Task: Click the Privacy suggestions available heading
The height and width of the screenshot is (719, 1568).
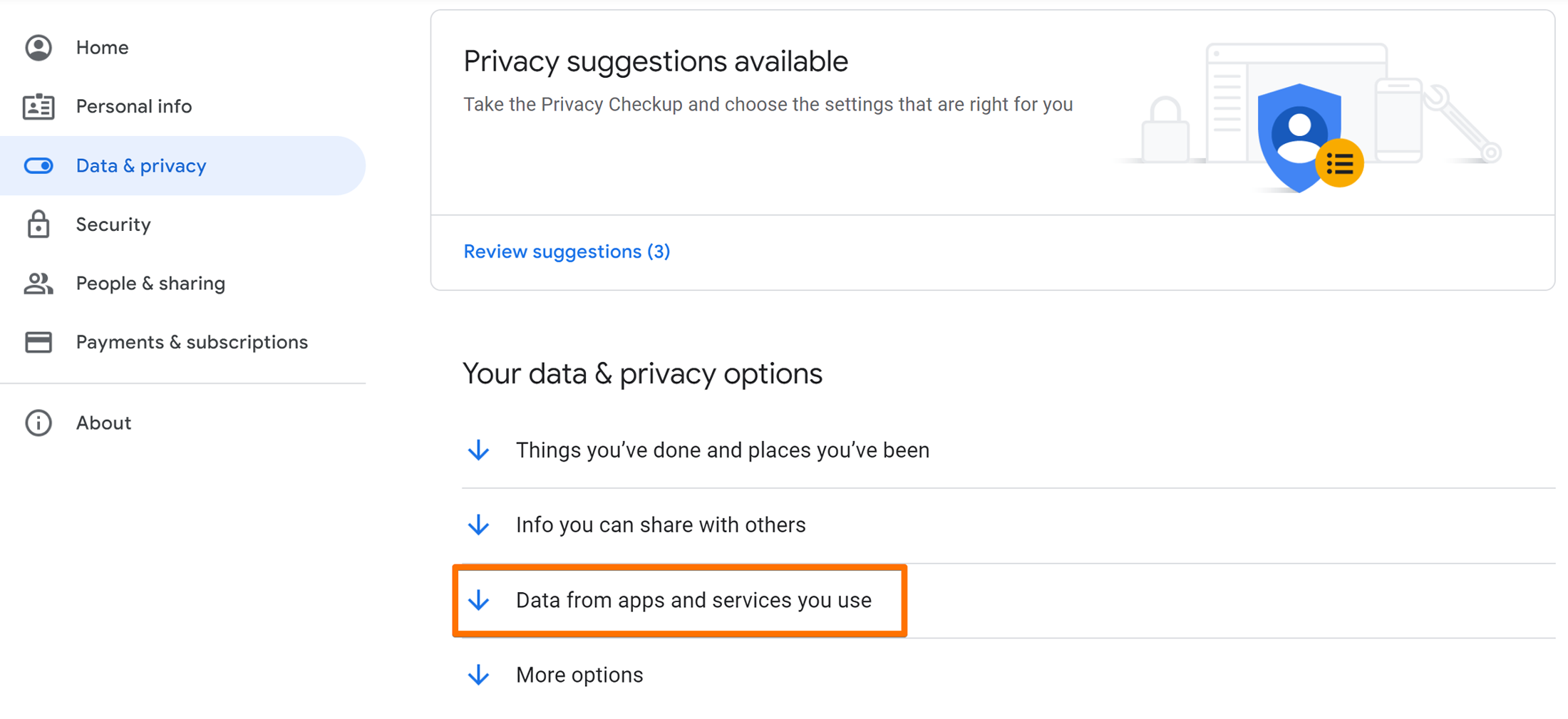Action: click(656, 61)
